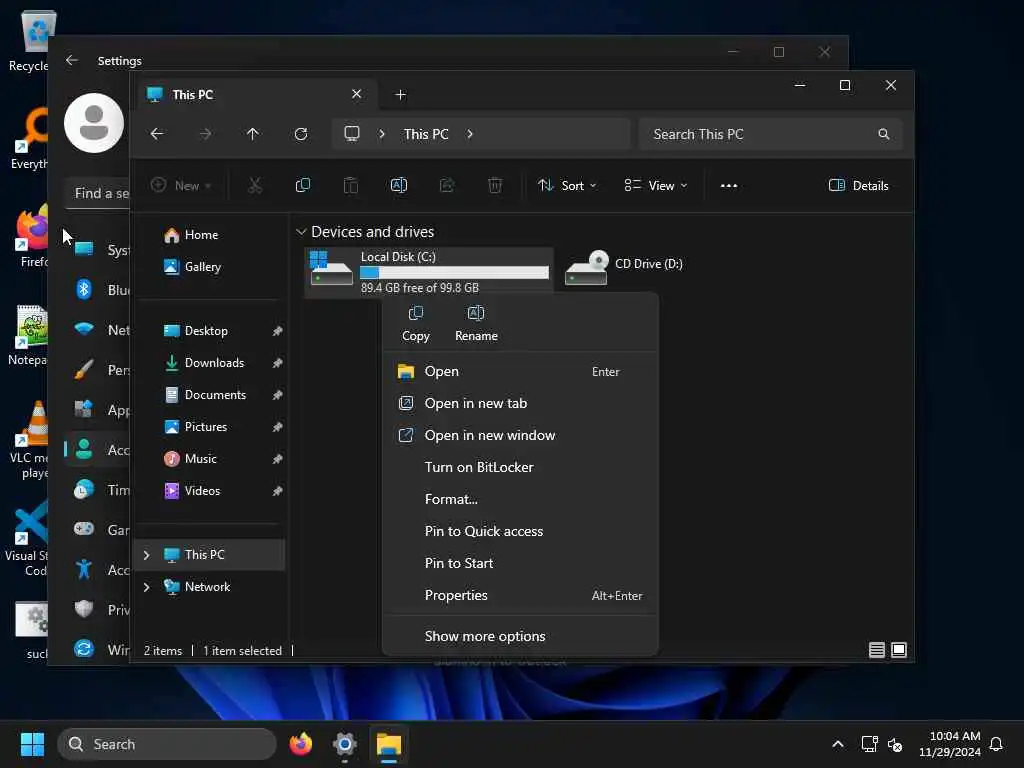Click the Share icon in the toolbar
This screenshot has height=768, width=1024.
447,185
